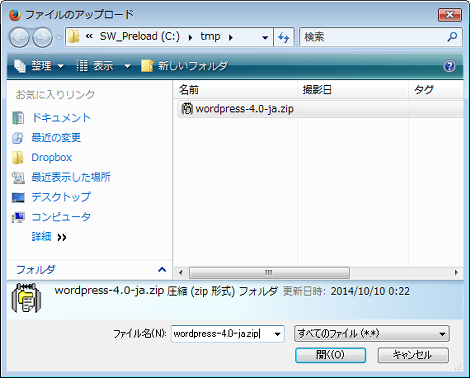Open すべてのファイル (*.*) file type dropdown
The image size is (470, 378).
(x=372, y=334)
